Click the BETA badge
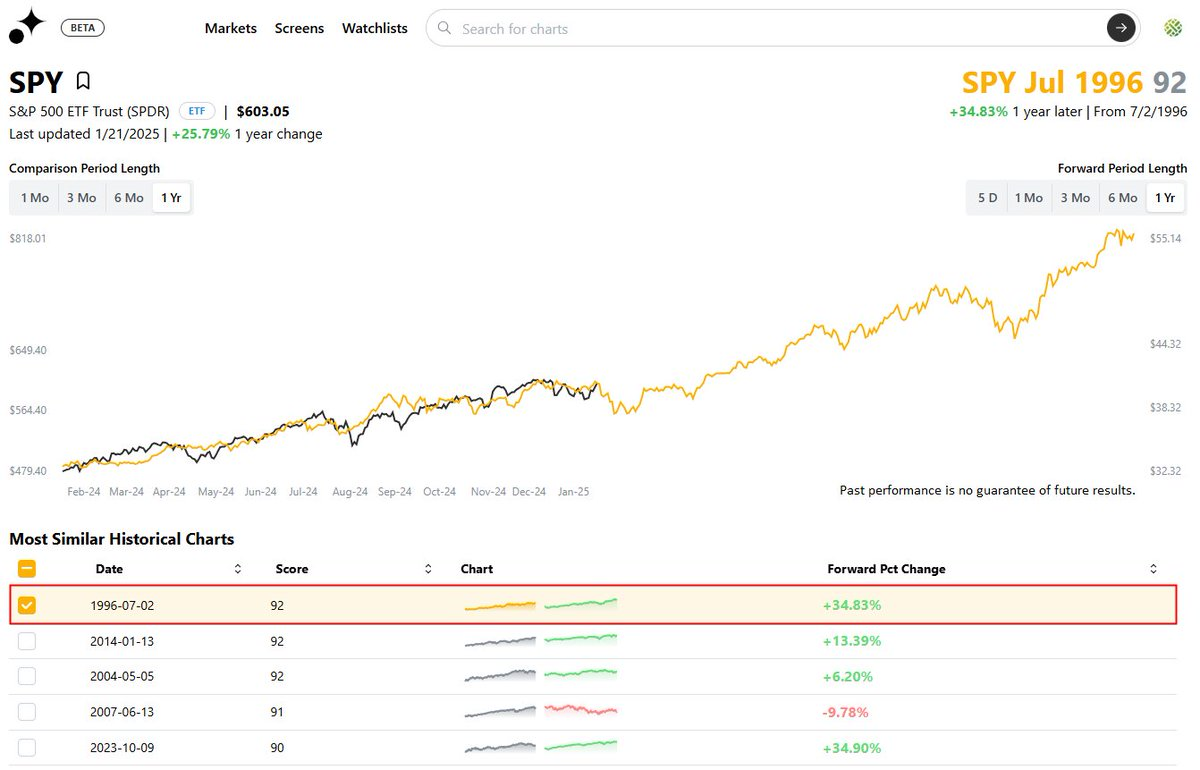Screen dimensions: 1200x770 pyautogui.click(x=82, y=27)
